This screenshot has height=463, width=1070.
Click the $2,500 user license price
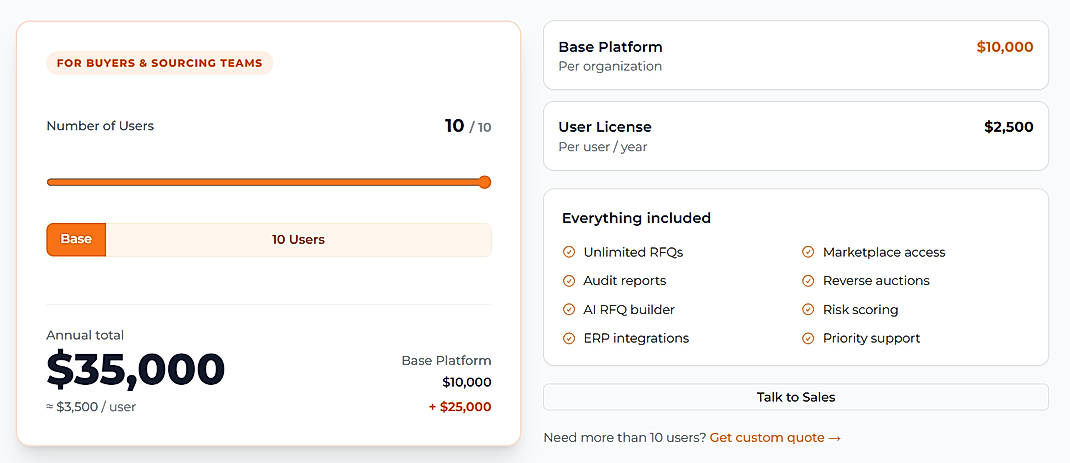pos(1009,127)
